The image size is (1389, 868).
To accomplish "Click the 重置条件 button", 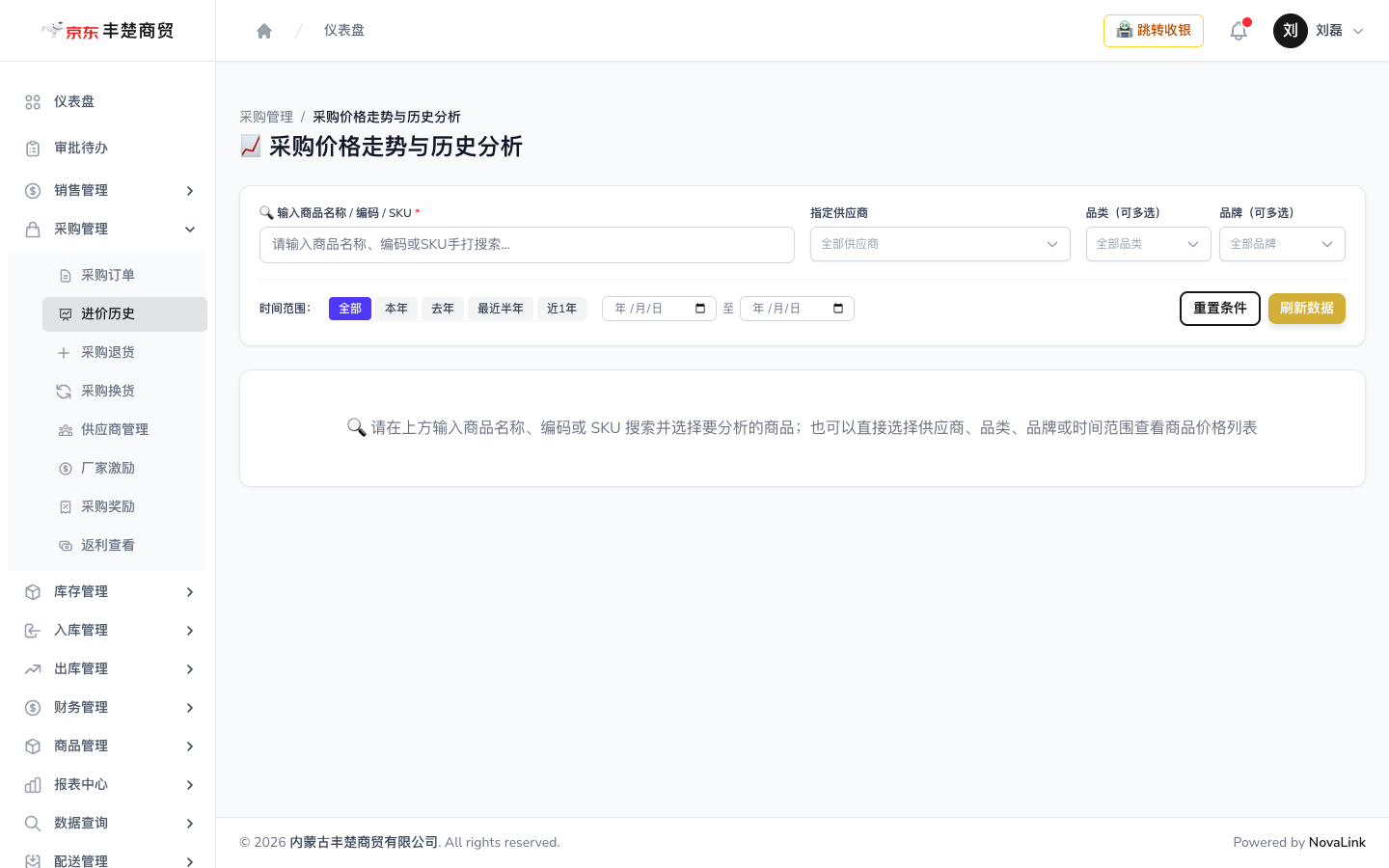I will click(1220, 309).
